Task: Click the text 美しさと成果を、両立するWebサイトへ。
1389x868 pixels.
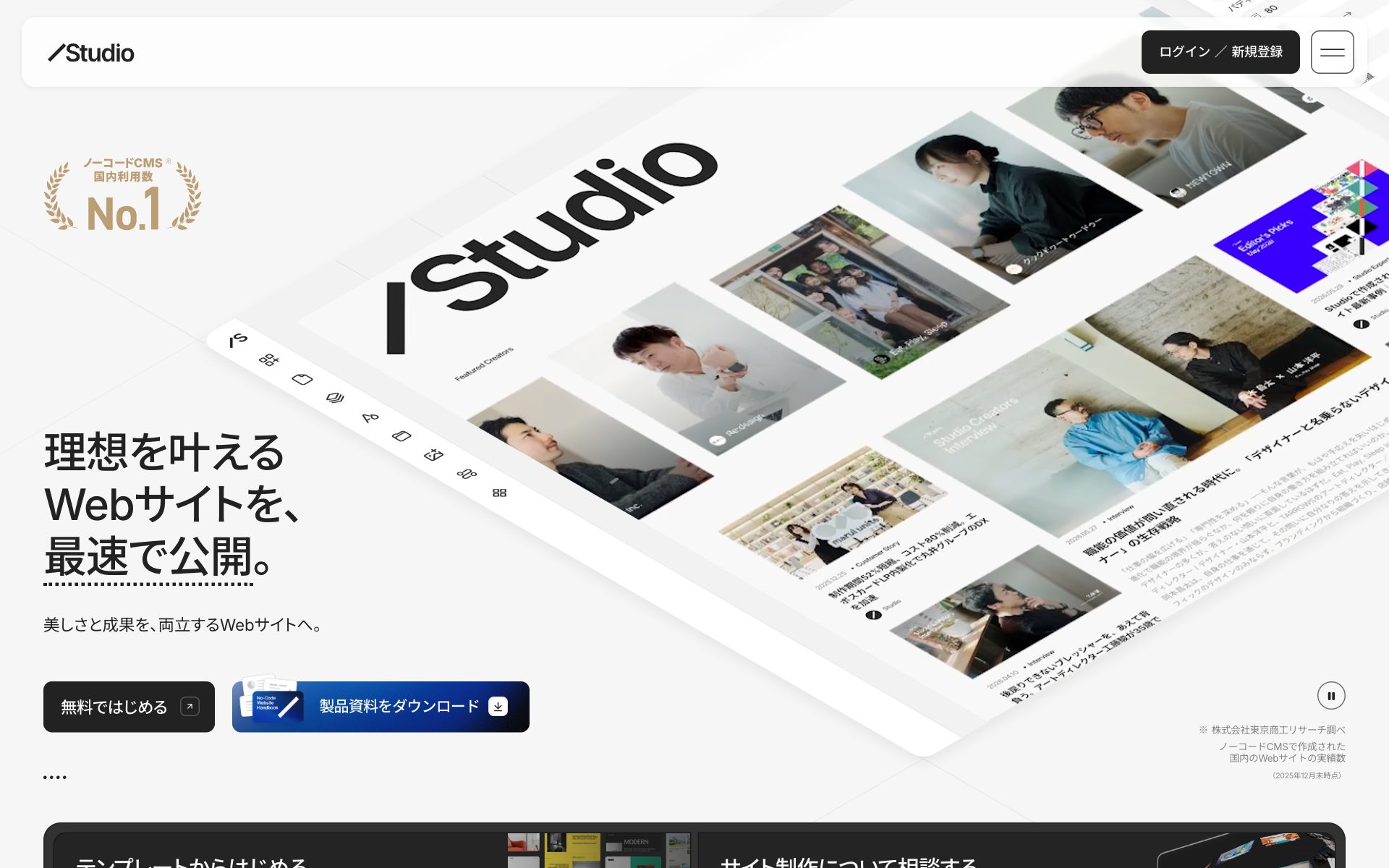Action: pos(183,625)
